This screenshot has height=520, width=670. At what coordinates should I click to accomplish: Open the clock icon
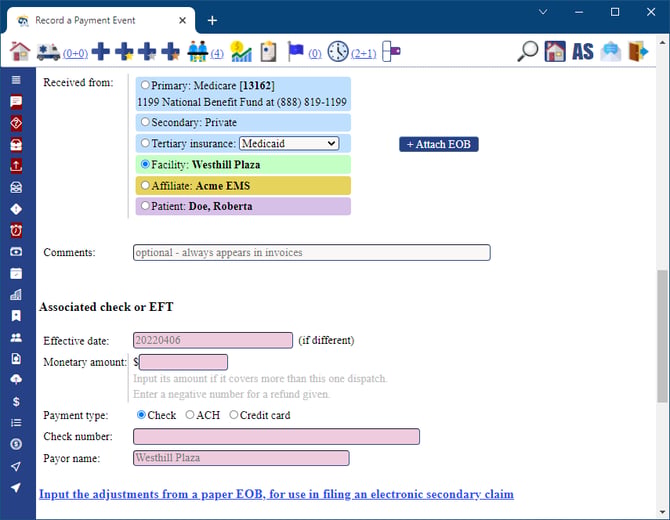[x=338, y=52]
